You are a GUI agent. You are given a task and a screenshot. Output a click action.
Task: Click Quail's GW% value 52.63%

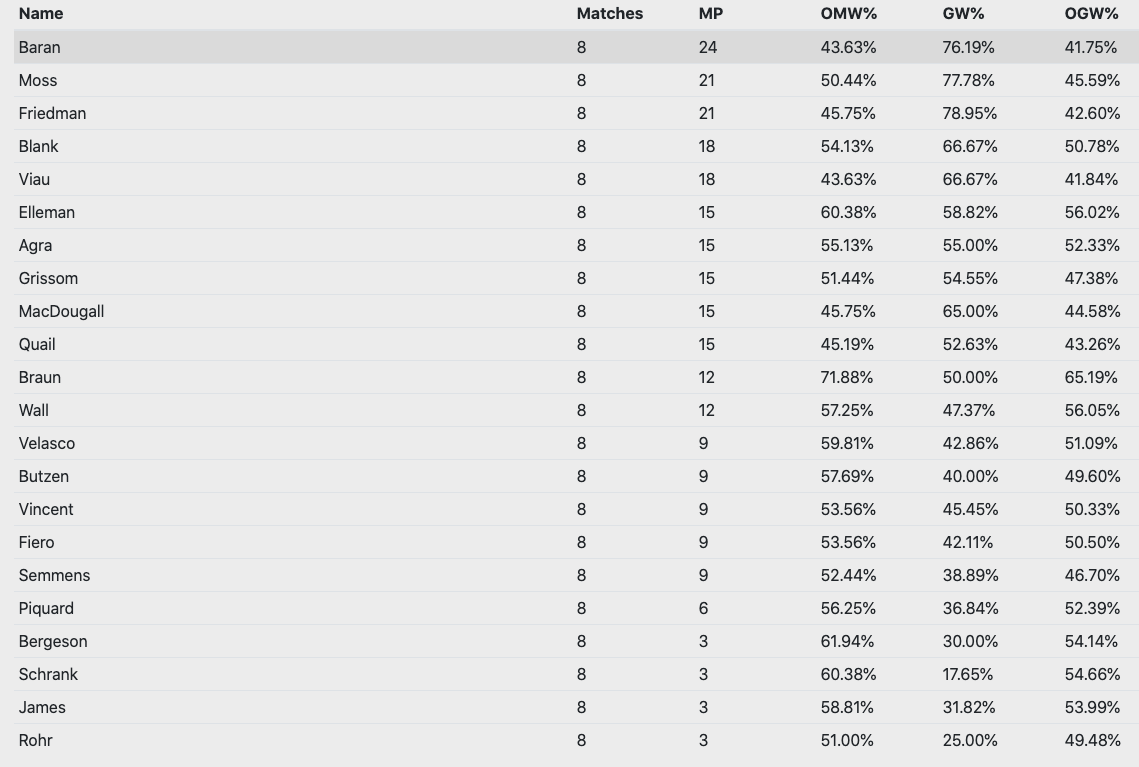click(970, 344)
